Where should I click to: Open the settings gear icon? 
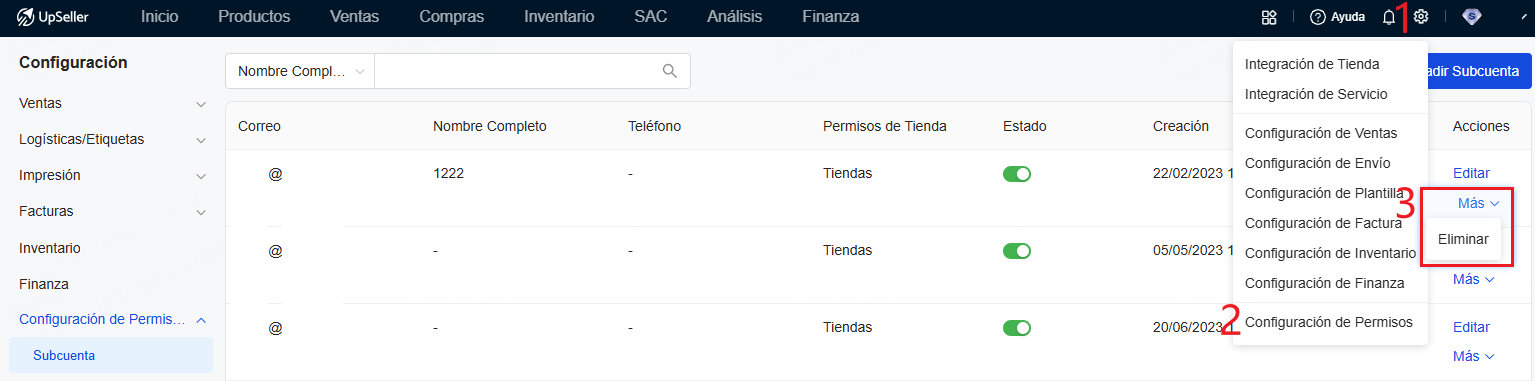(1421, 17)
